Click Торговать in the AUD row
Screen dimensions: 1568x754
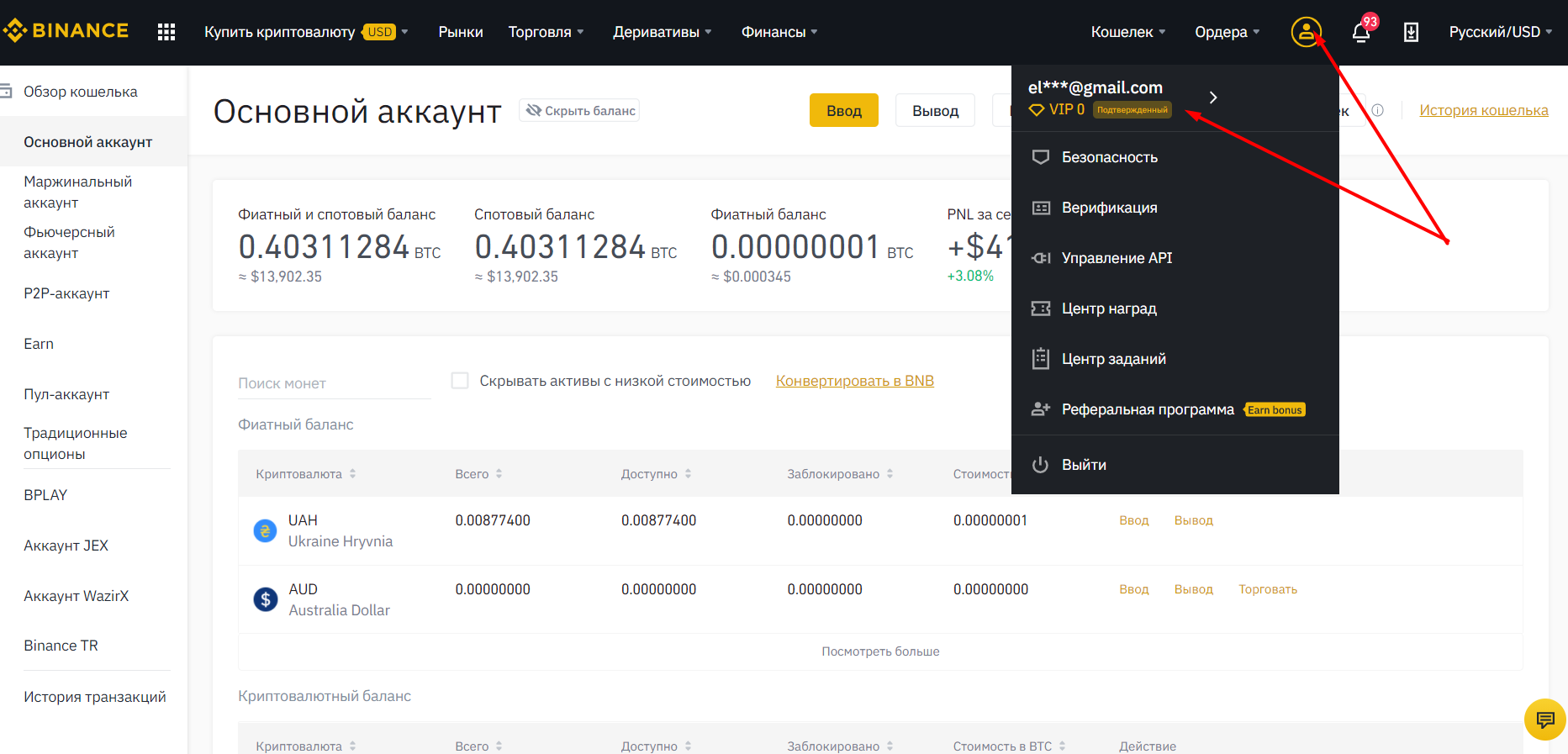(1268, 589)
